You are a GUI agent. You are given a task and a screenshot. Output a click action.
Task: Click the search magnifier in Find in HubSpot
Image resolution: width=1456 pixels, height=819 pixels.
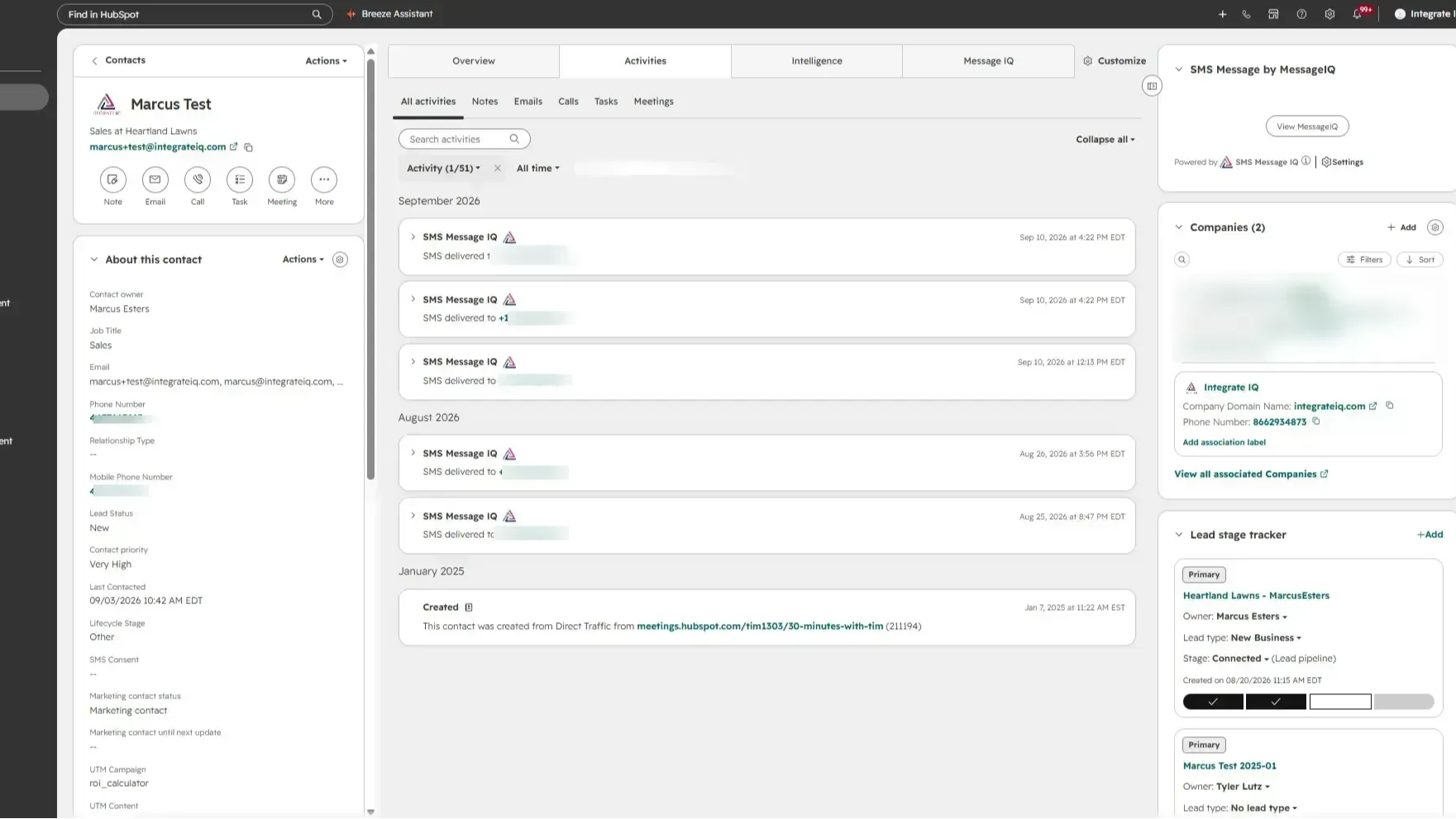pyautogui.click(x=317, y=14)
